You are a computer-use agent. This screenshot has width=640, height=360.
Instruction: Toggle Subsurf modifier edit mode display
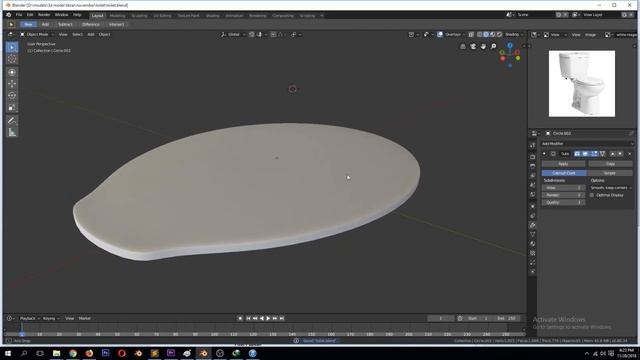(x=594, y=153)
